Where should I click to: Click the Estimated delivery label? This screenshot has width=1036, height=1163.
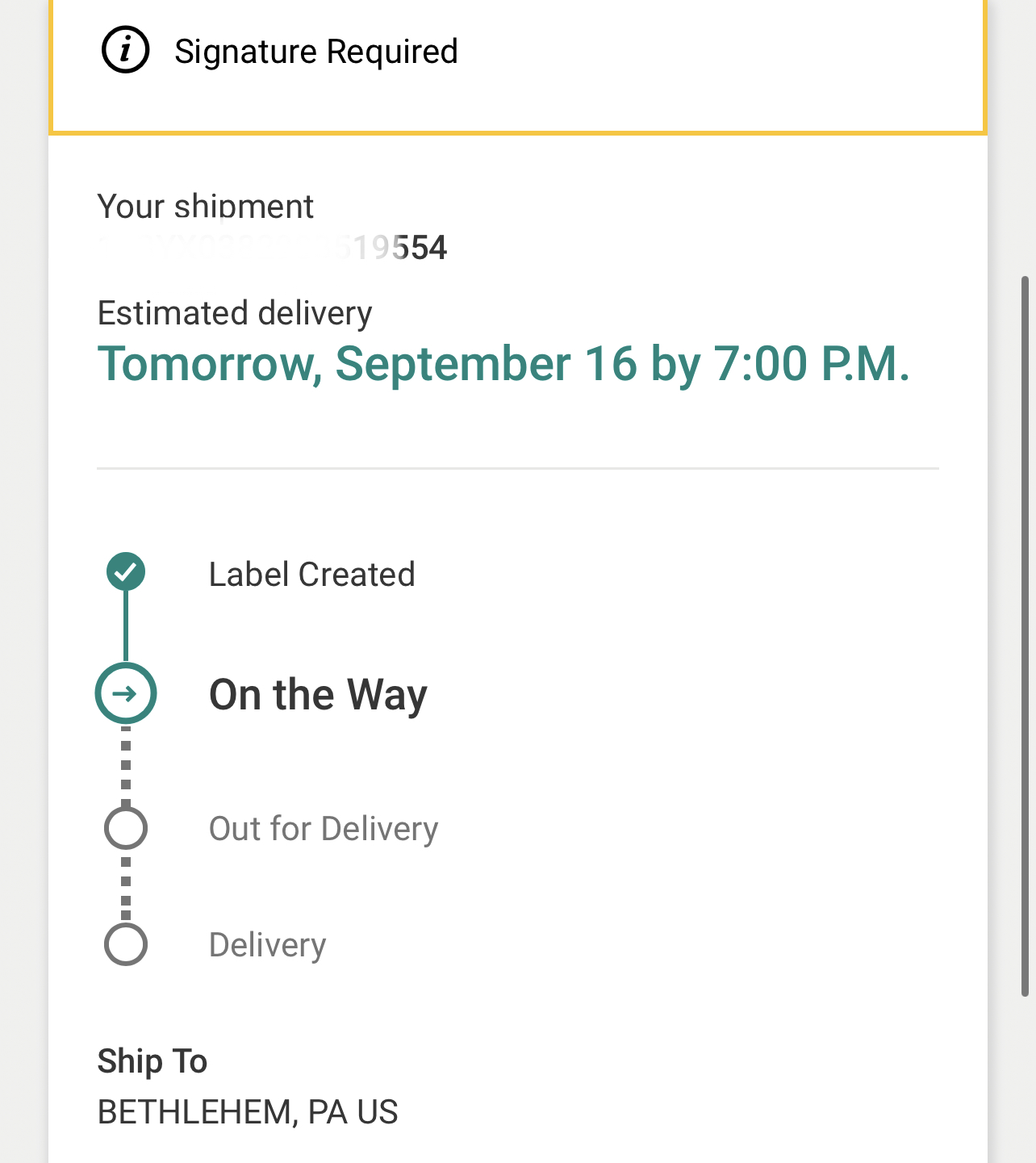[x=235, y=313]
